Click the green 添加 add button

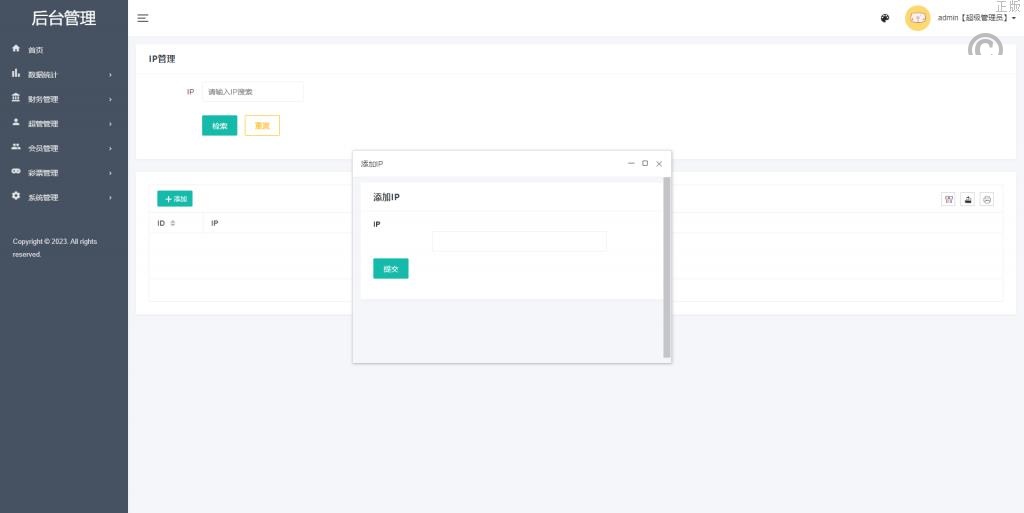175,199
